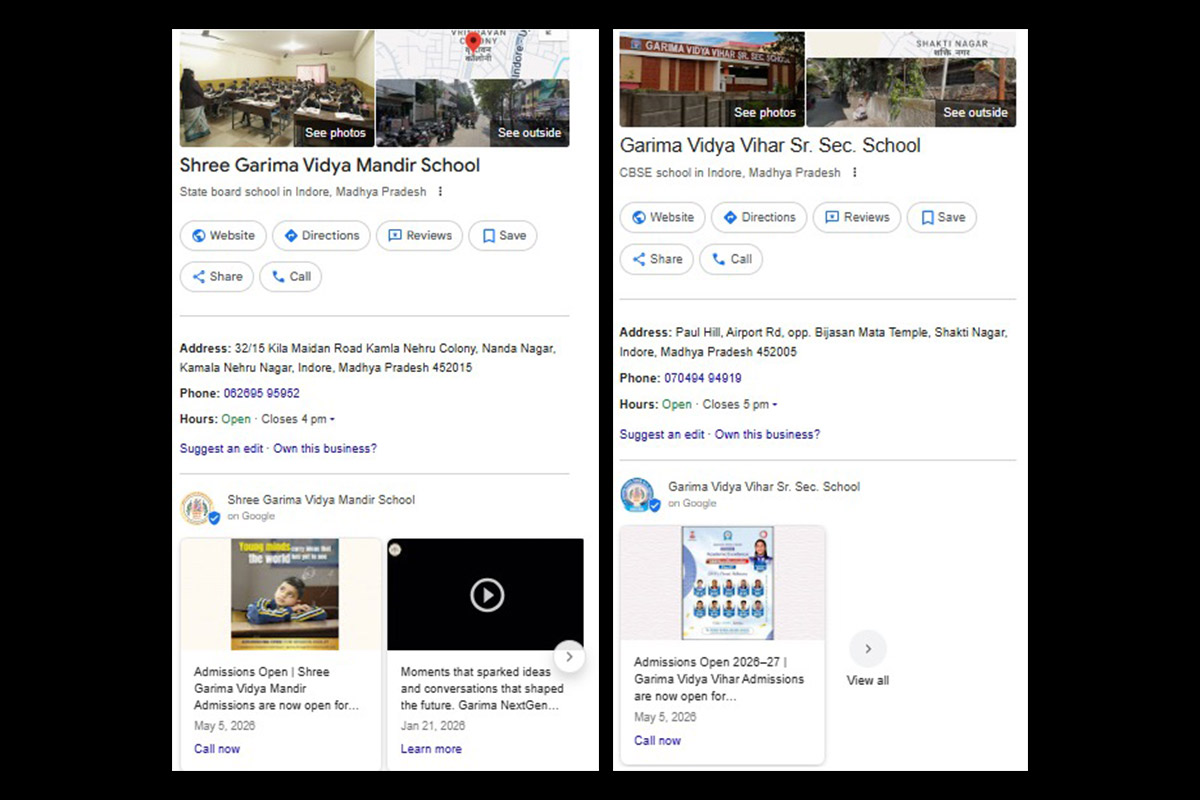This screenshot has width=1200, height=800.
Task: Click Own this business under Closes 5 pm
Action: [x=767, y=435]
